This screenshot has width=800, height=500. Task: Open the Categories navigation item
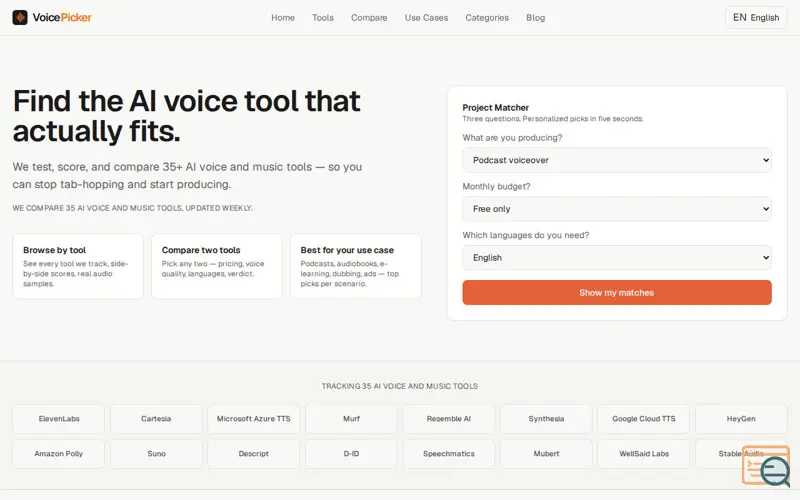click(487, 17)
